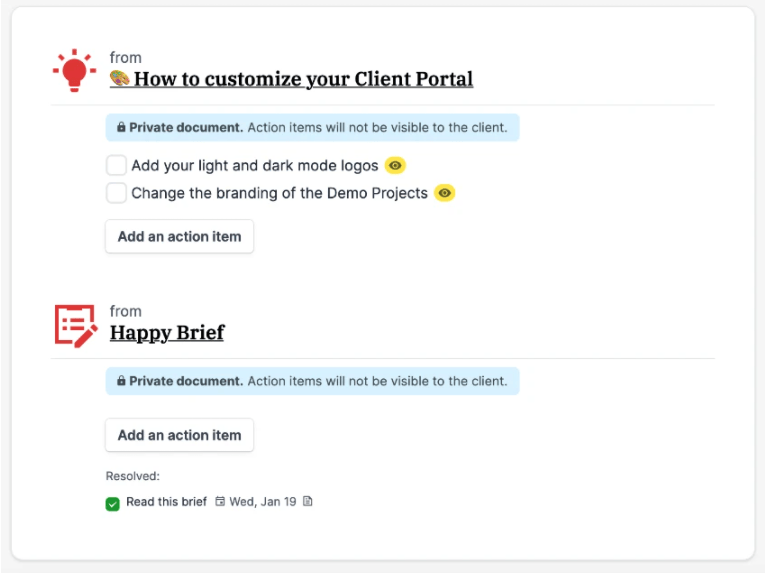Click the 'Read this brief' resolved item text
This screenshot has height=575, width=765.
click(x=166, y=502)
